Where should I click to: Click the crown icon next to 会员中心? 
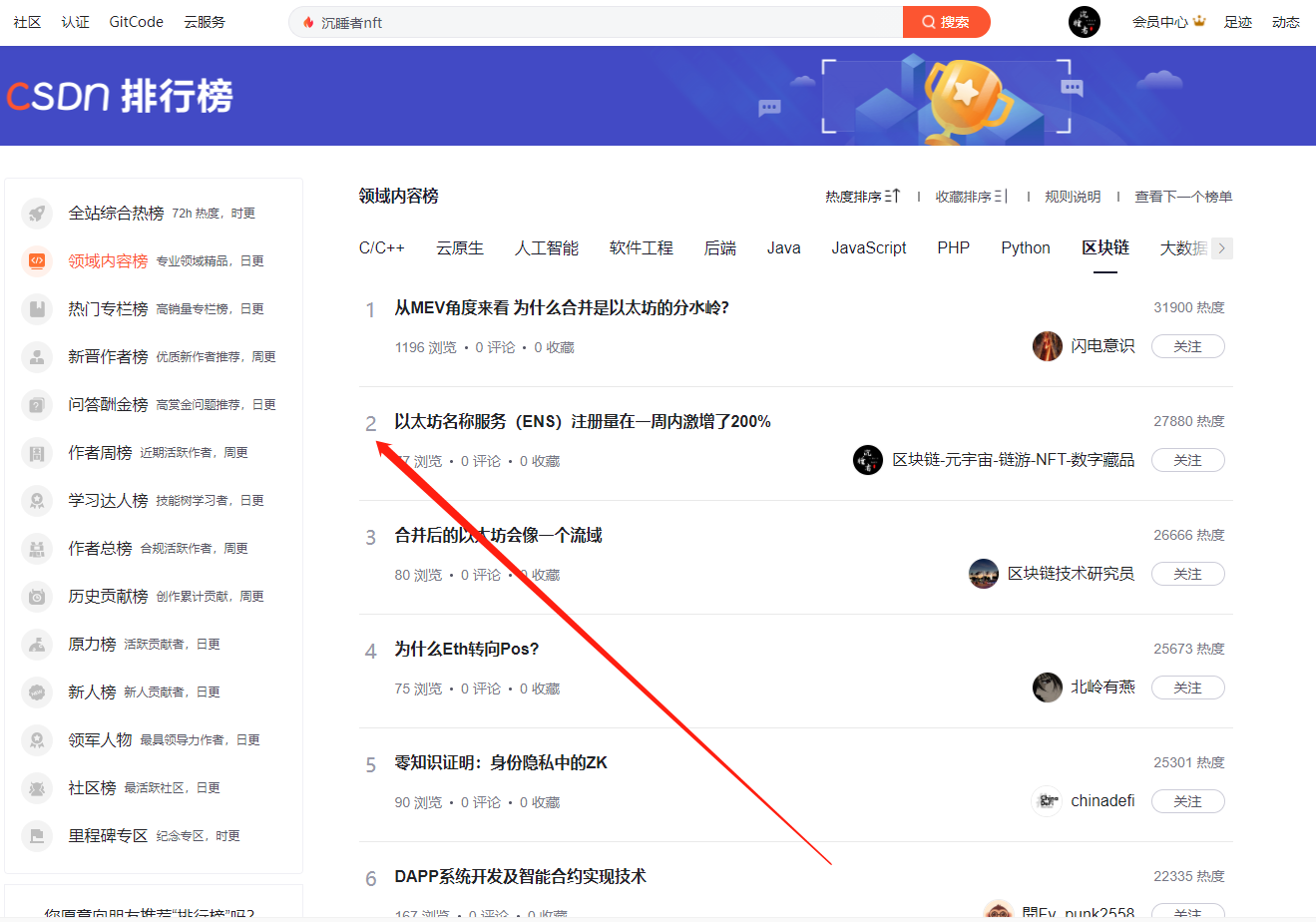[x=1199, y=21]
